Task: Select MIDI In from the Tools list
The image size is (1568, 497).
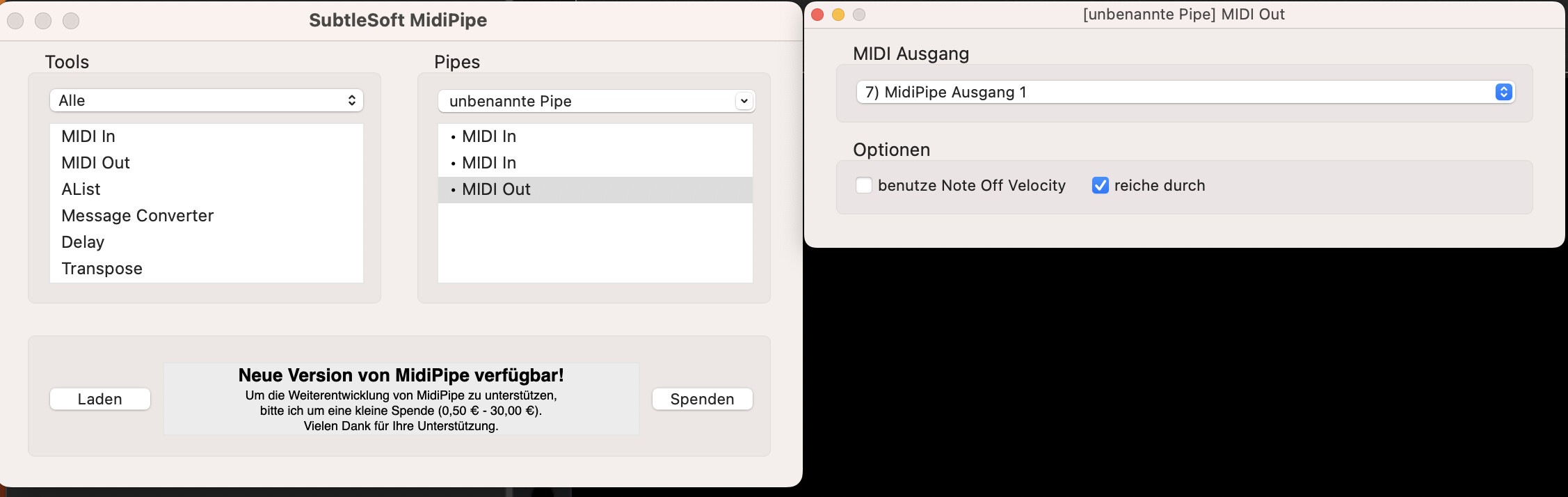Action: tap(207, 136)
